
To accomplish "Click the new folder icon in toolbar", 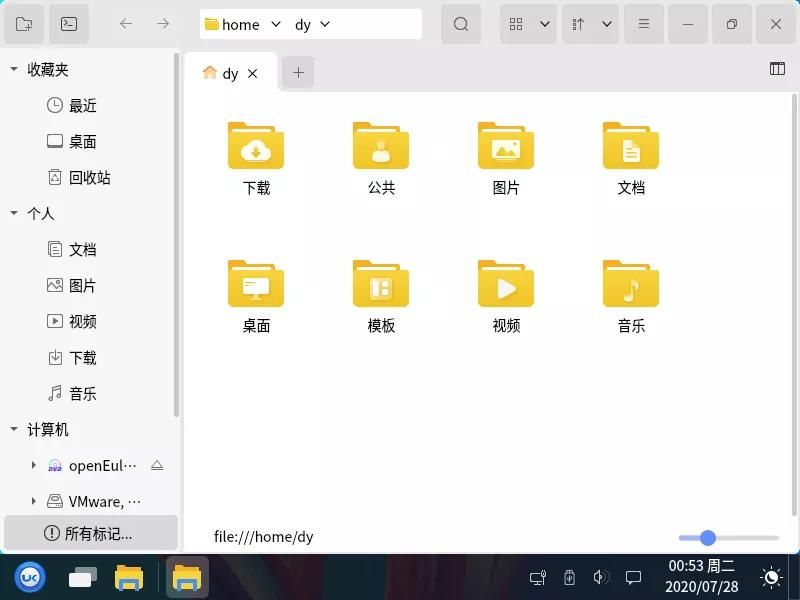I will coord(23,24).
